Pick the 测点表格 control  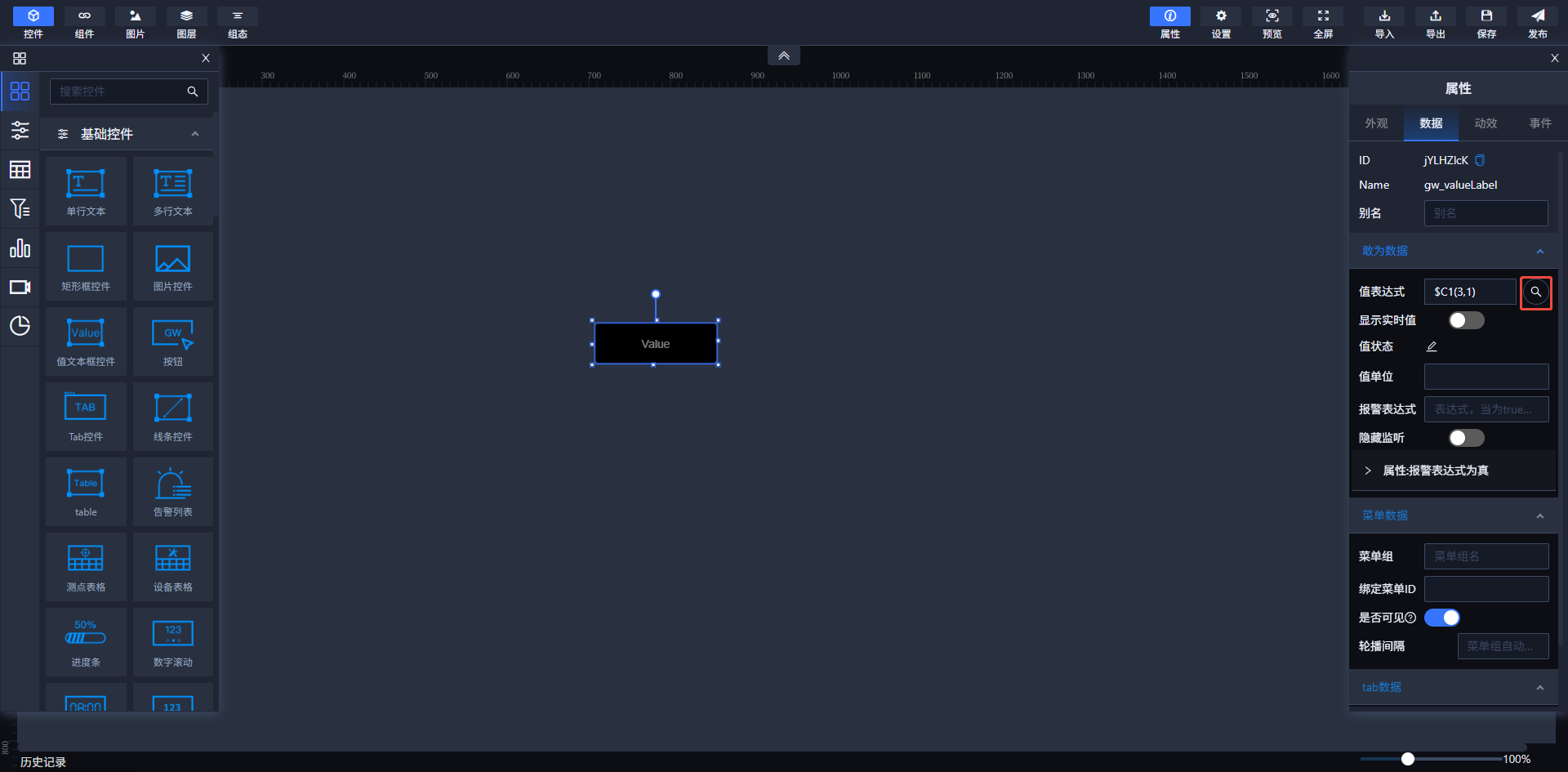click(86, 567)
